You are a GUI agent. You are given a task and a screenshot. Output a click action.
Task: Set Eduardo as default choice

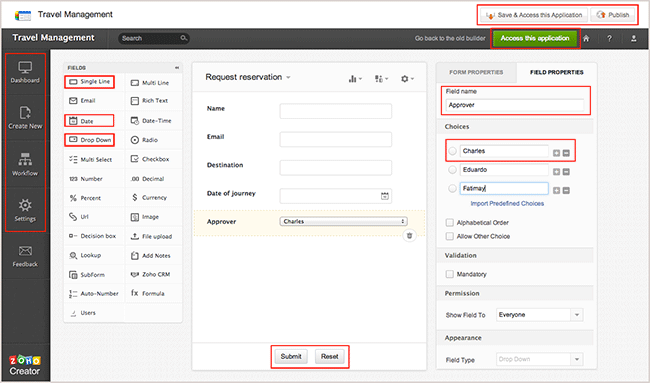(x=453, y=170)
